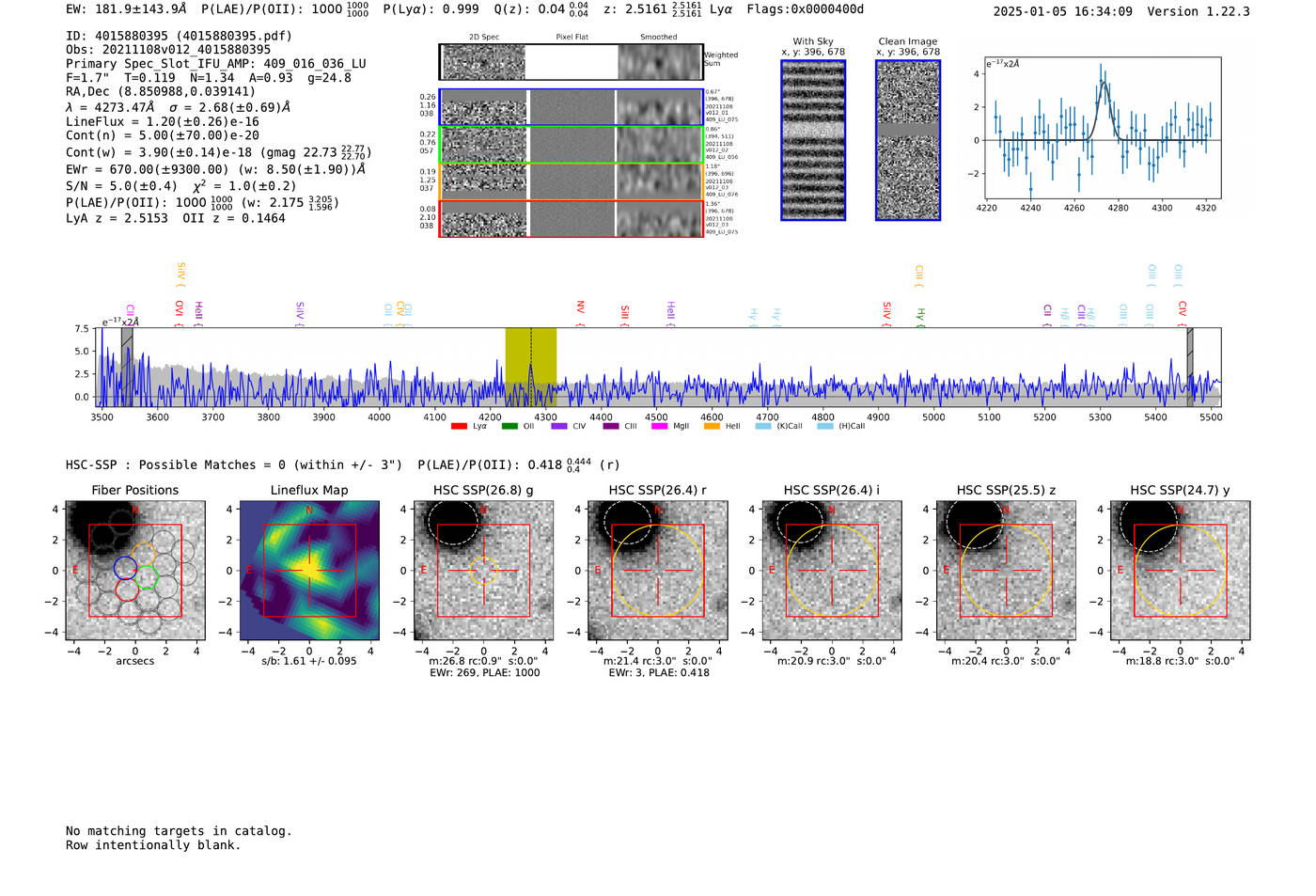1316x896 pixels.
Task: Click the Obs: 20211108v012_4015880395 line
Action: 168,50
